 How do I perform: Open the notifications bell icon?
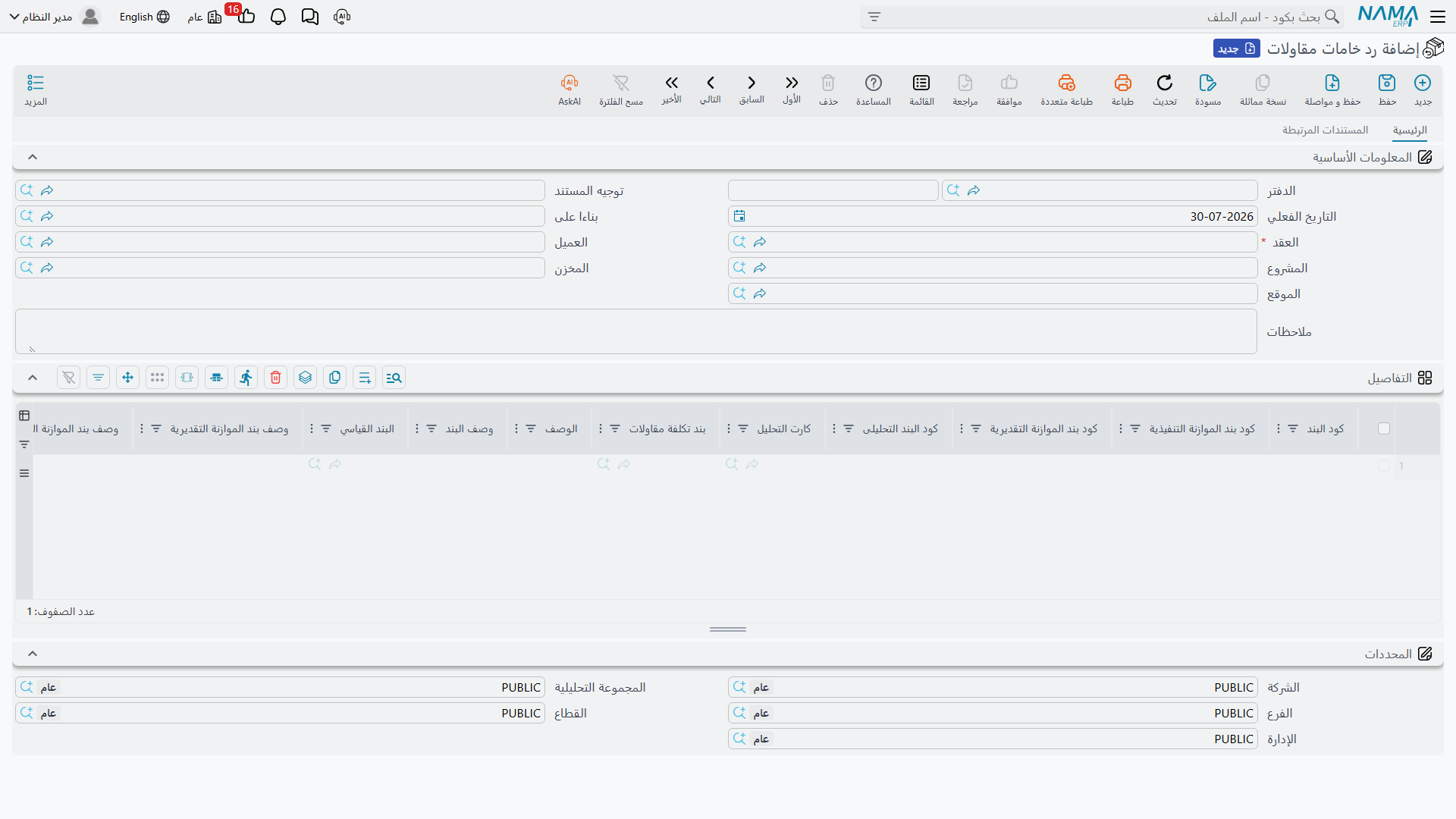click(278, 17)
